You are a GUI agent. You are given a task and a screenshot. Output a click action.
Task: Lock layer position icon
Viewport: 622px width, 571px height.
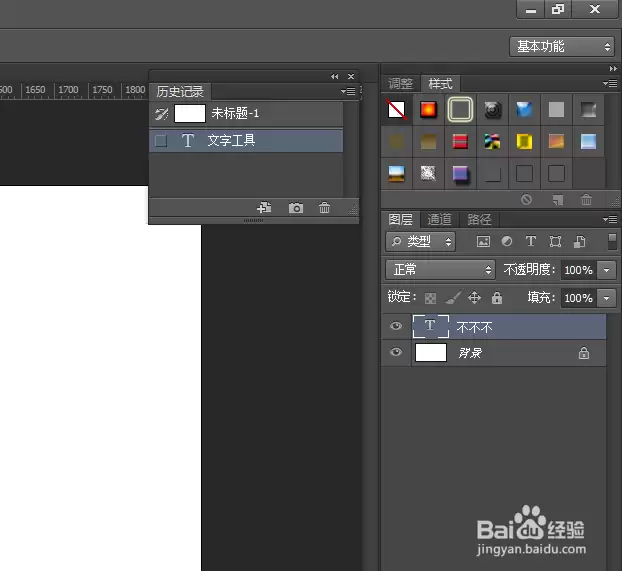[474, 298]
